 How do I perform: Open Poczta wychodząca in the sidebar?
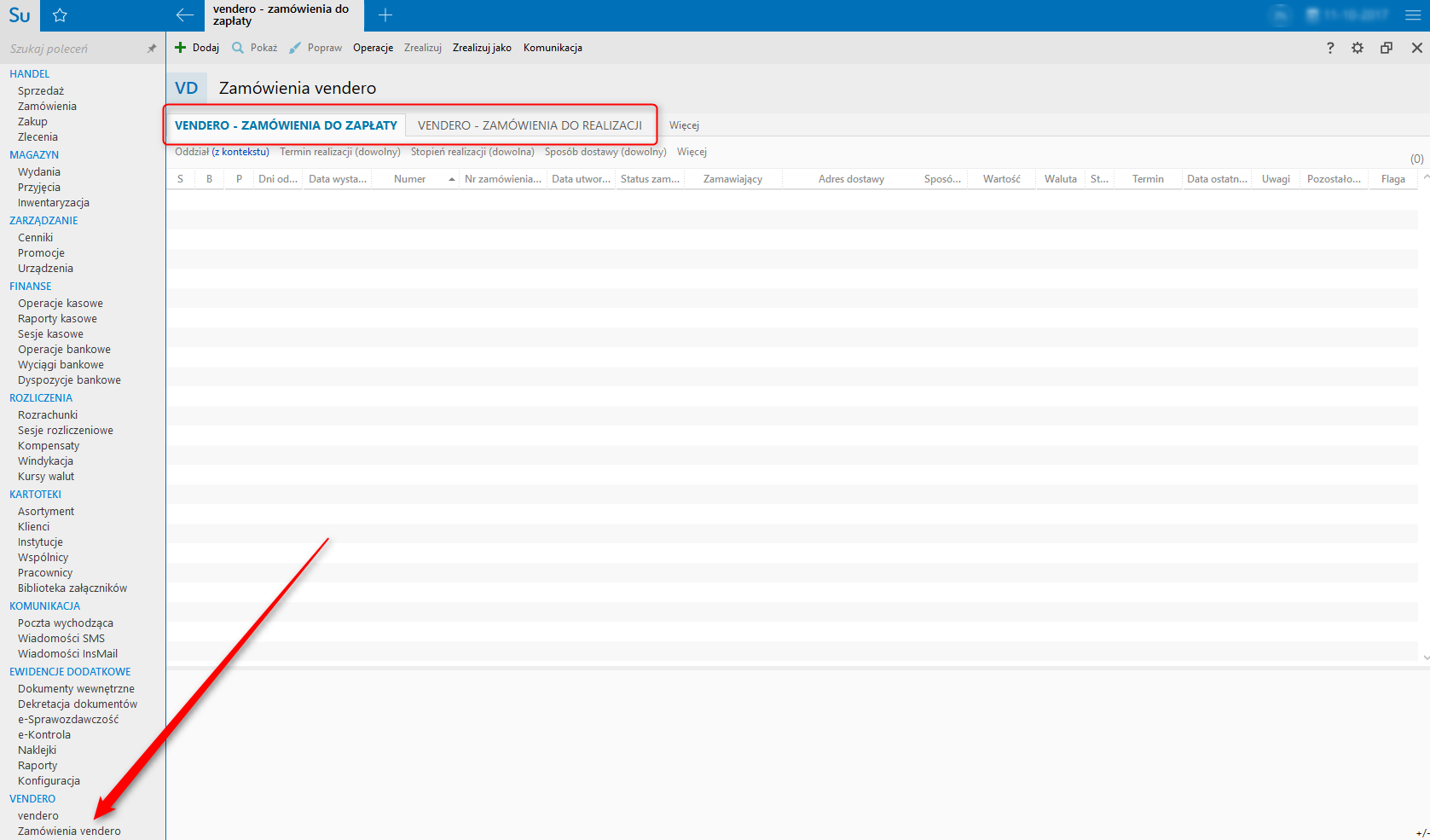(x=66, y=623)
